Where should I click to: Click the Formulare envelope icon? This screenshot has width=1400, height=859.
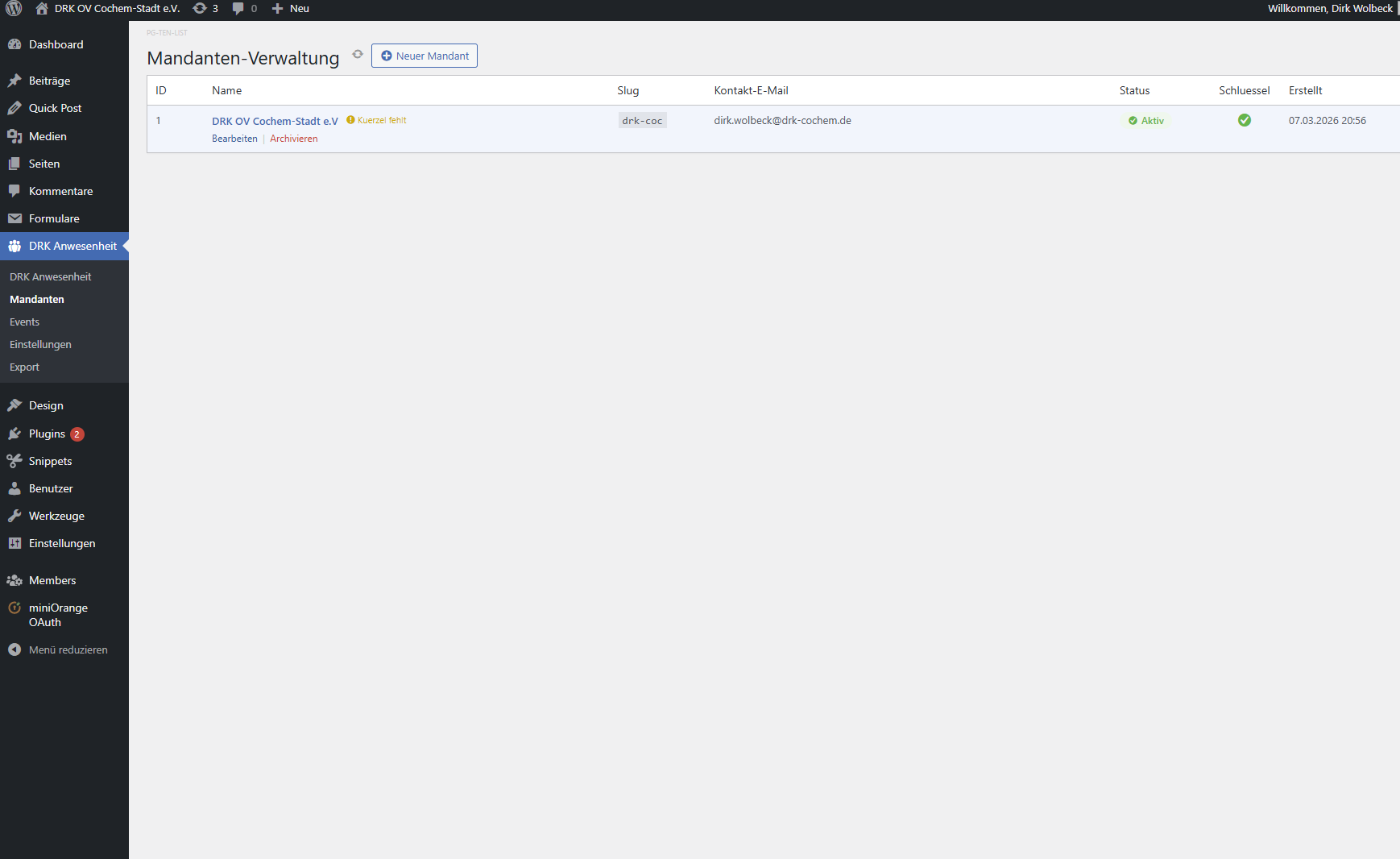tap(14, 218)
